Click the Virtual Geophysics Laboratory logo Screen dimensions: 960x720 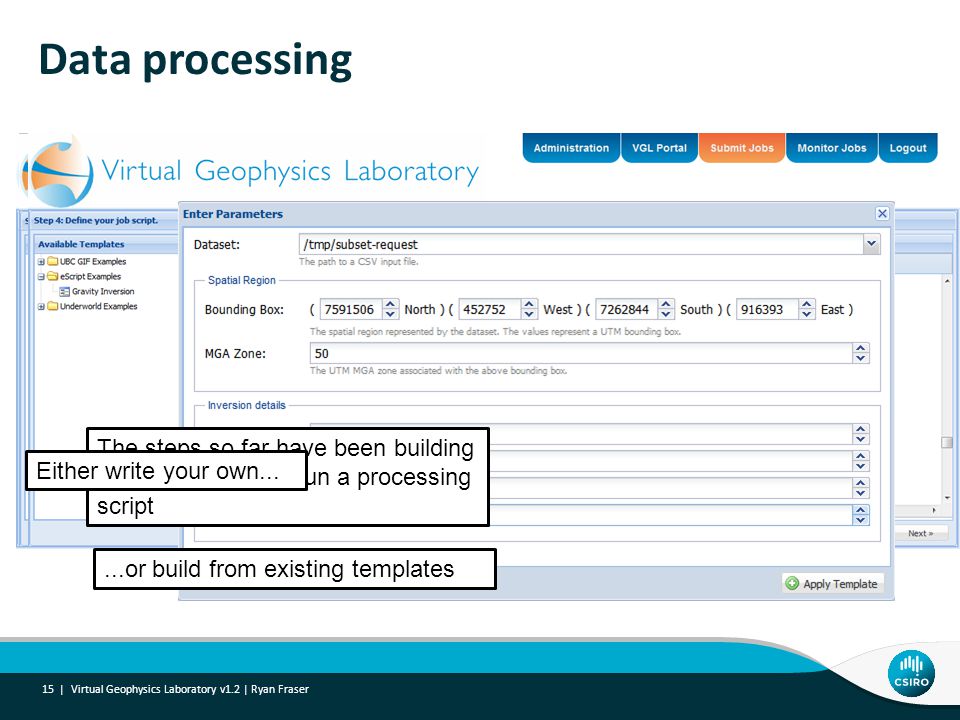[251, 170]
